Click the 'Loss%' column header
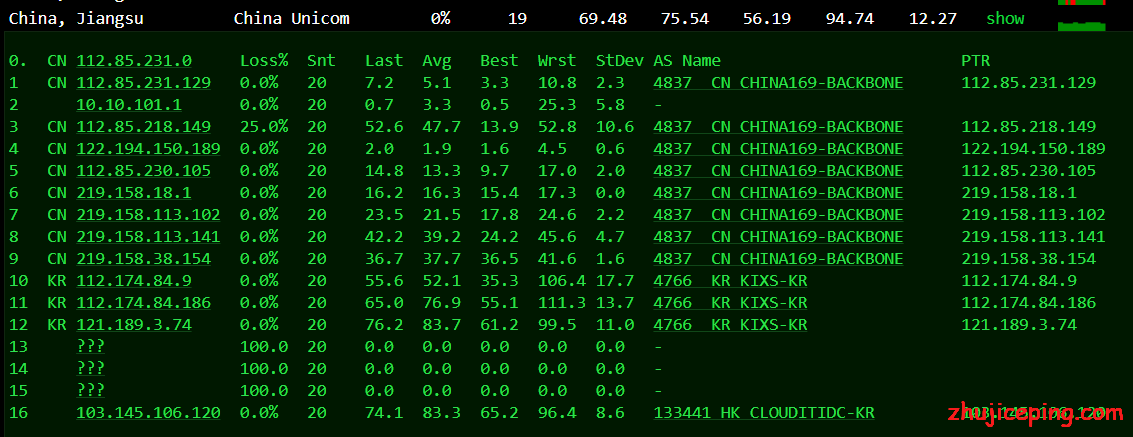The height and width of the screenshot is (437, 1133). pyautogui.click(x=264, y=61)
